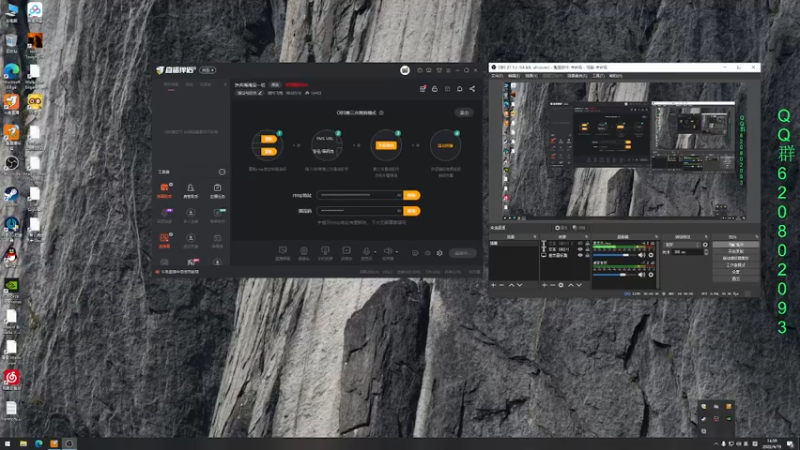Start Virtual Camera in OBS controls

point(736,259)
